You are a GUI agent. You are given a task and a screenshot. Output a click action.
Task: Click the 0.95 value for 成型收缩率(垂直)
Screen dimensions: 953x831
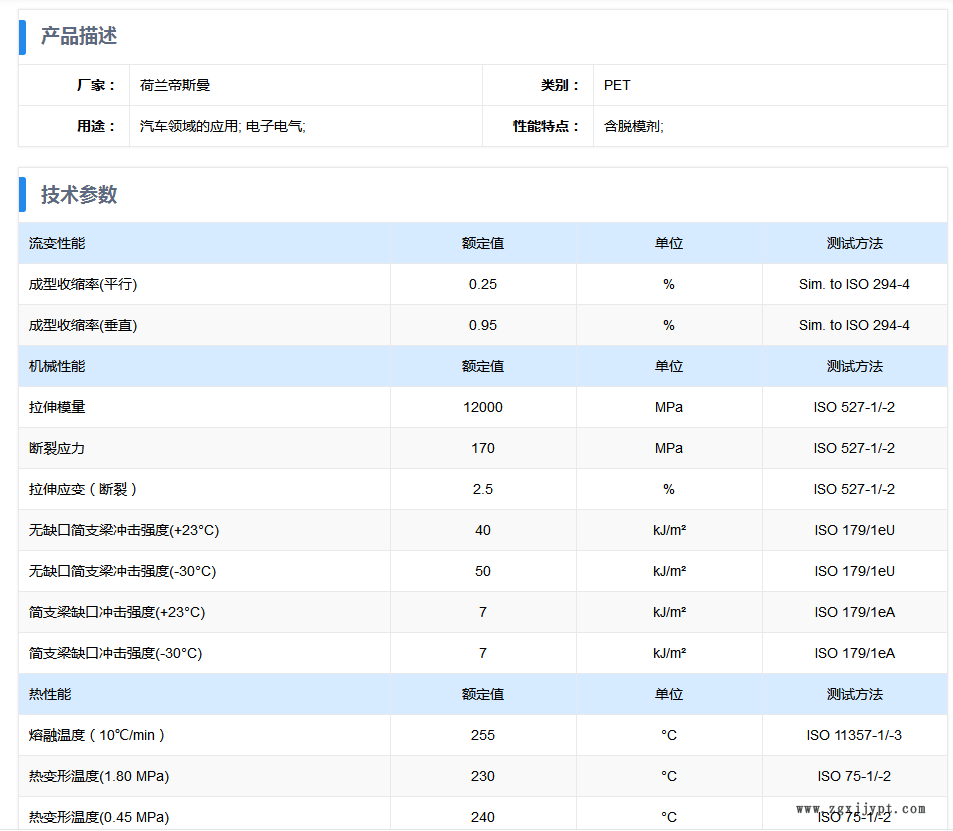point(483,326)
